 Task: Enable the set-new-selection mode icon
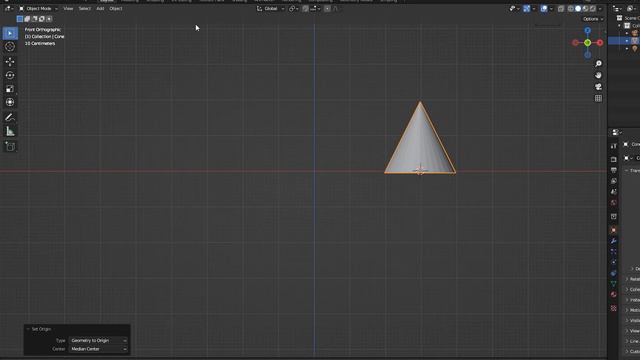click(x=20, y=19)
